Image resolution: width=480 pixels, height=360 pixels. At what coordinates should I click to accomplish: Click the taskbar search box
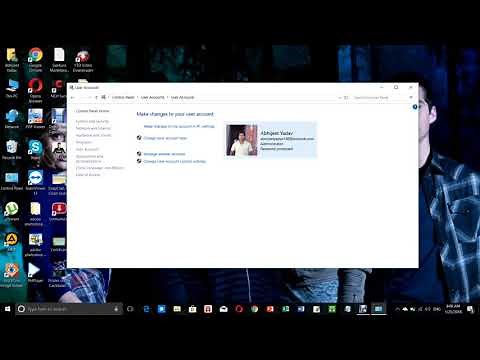(x=69, y=309)
